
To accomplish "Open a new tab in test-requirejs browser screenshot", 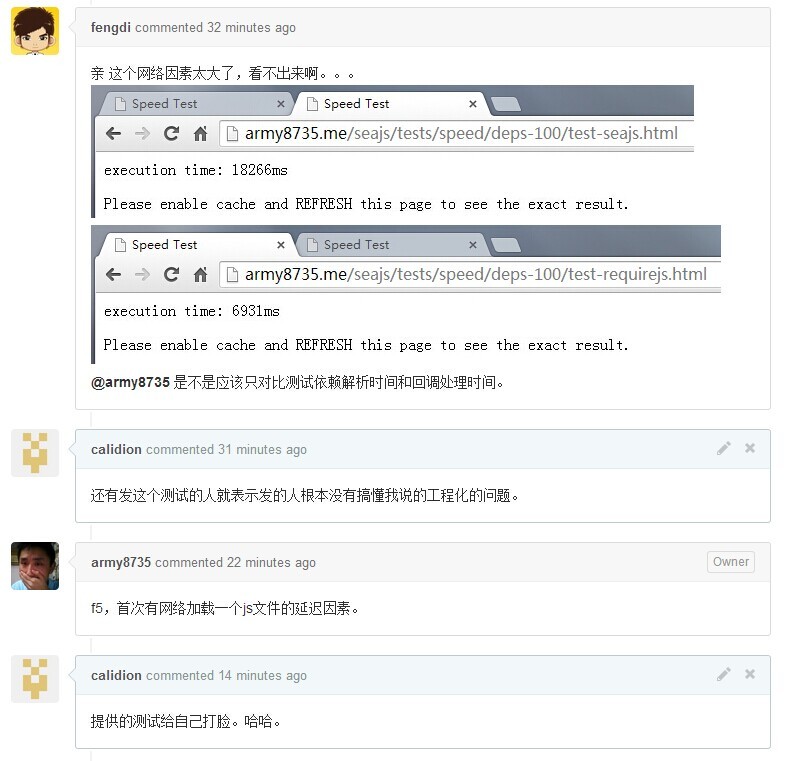I will 506,245.
